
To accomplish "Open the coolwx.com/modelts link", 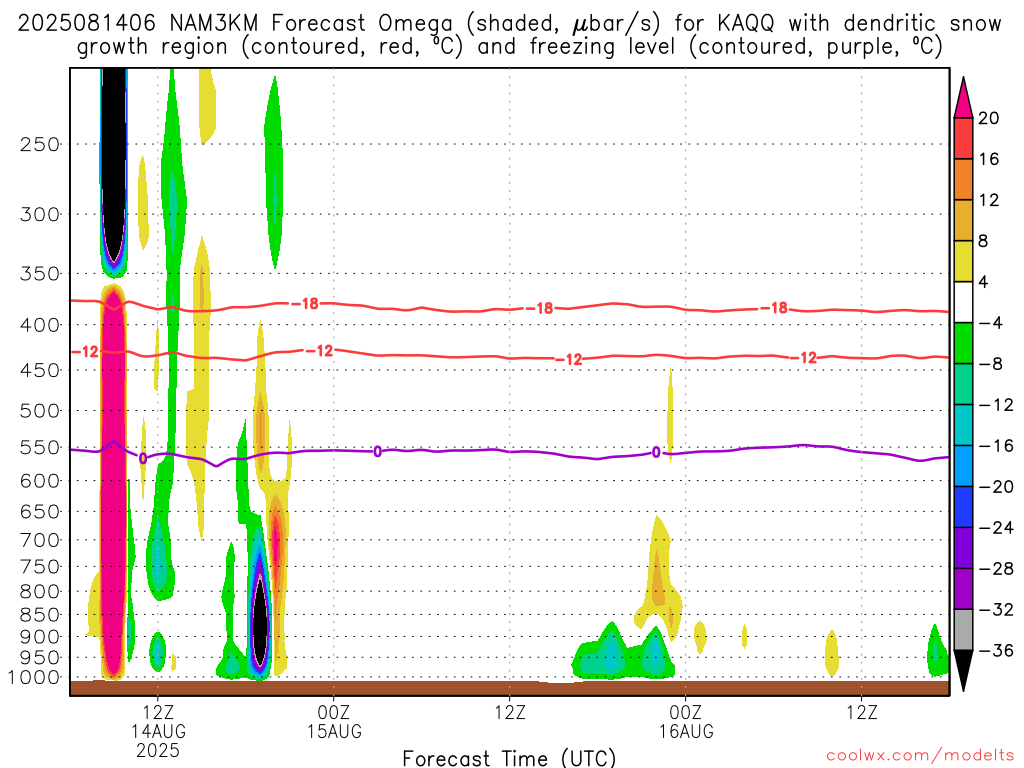I will tap(920, 756).
